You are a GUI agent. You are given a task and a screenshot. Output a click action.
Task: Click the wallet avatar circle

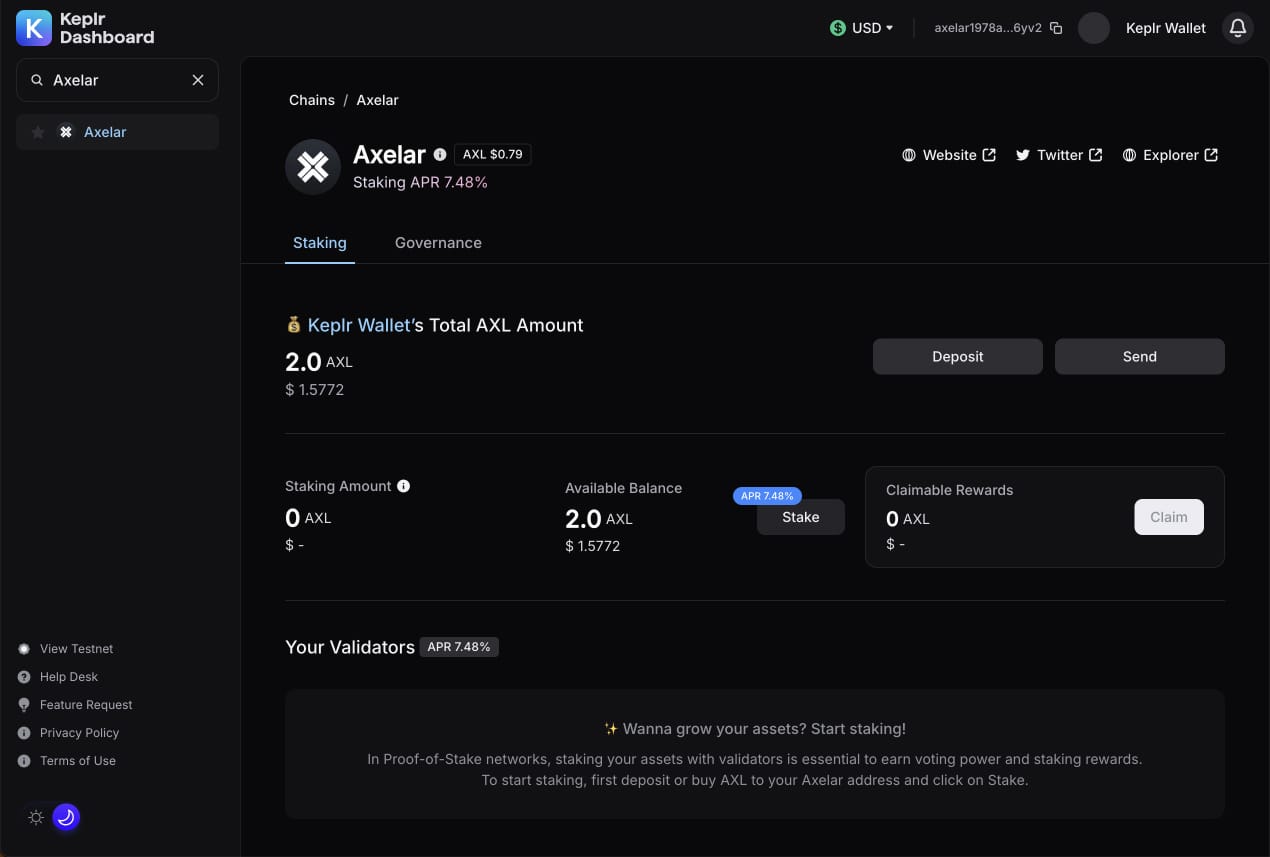[x=1094, y=28]
